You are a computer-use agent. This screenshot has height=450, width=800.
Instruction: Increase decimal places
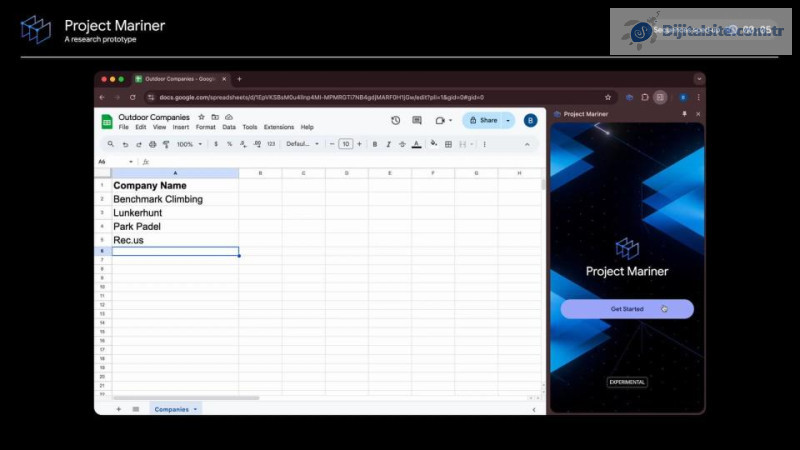click(257, 144)
